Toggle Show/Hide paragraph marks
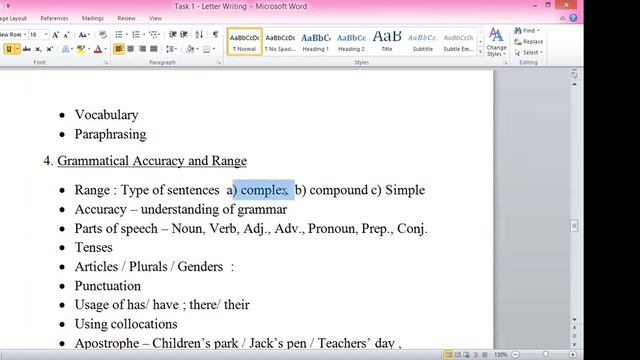The image size is (640, 360). click(x=215, y=35)
